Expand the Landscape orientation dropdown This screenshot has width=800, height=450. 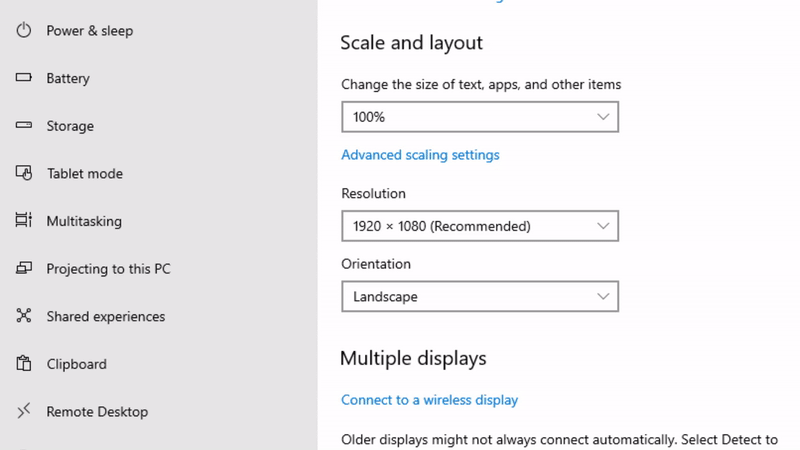(479, 297)
